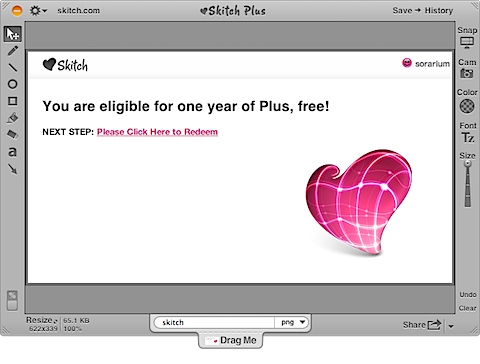Viewport: 480px width, 364px height.
Task: Click Clear in the right panel
Action: click(x=467, y=308)
